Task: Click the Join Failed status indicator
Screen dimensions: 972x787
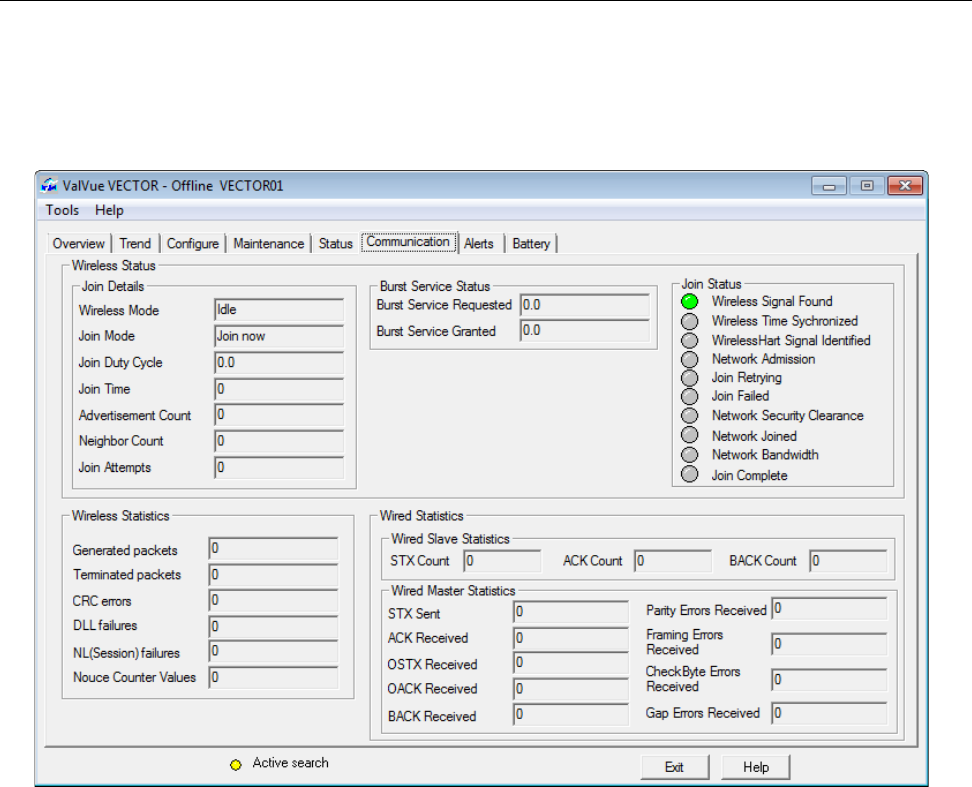Action: click(x=689, y=397)
